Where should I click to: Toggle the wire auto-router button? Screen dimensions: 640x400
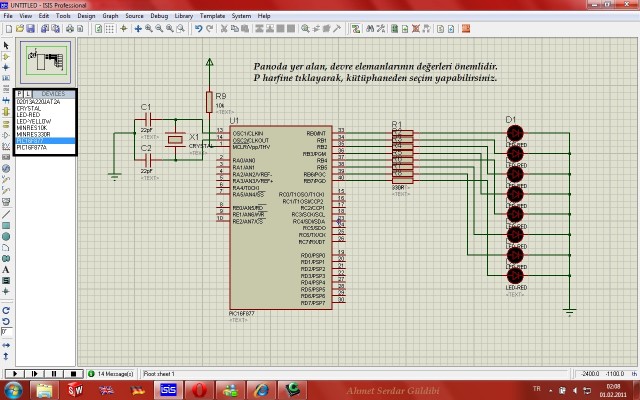pyautogui.click(x=356, y=29)
